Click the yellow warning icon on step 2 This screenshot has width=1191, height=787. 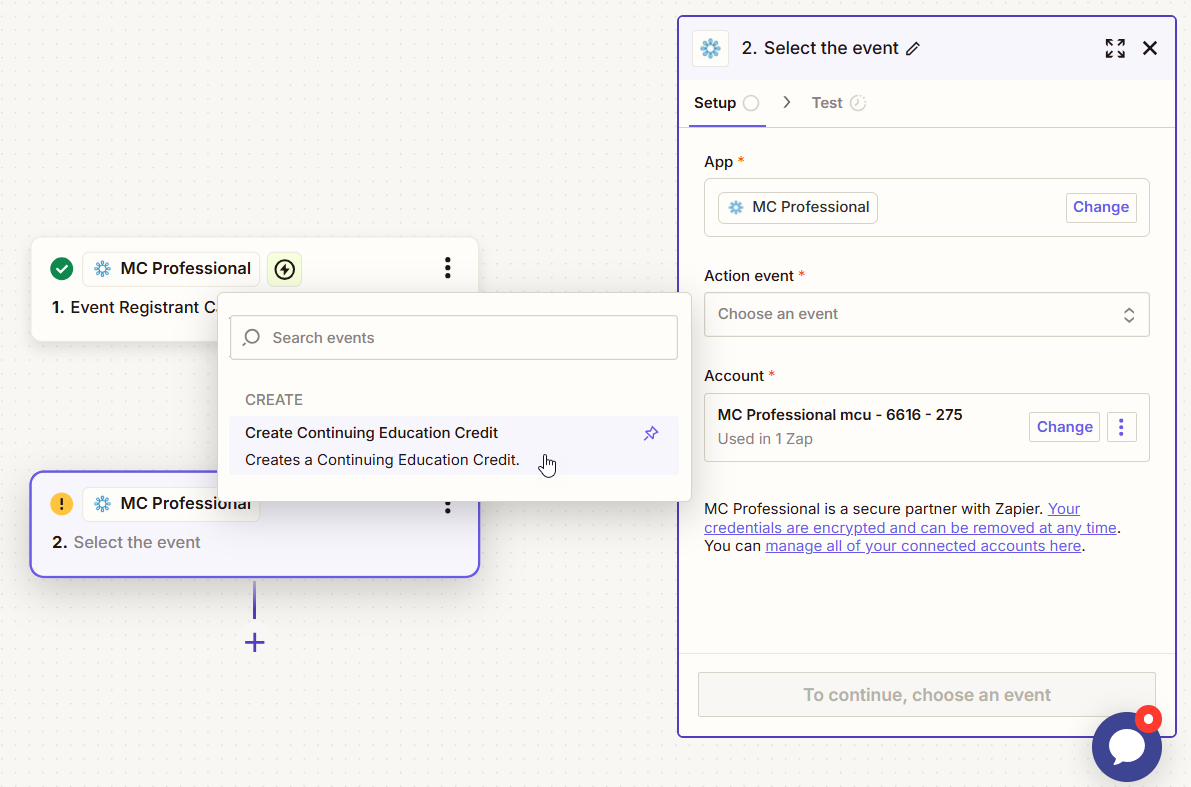[62, 504]
